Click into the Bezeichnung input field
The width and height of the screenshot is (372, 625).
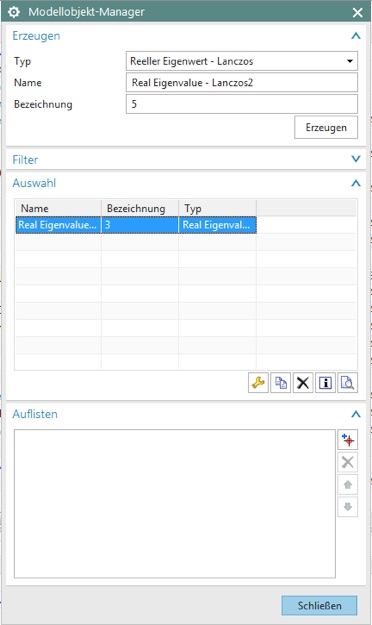pyautogui.click(x=242, y=104)
